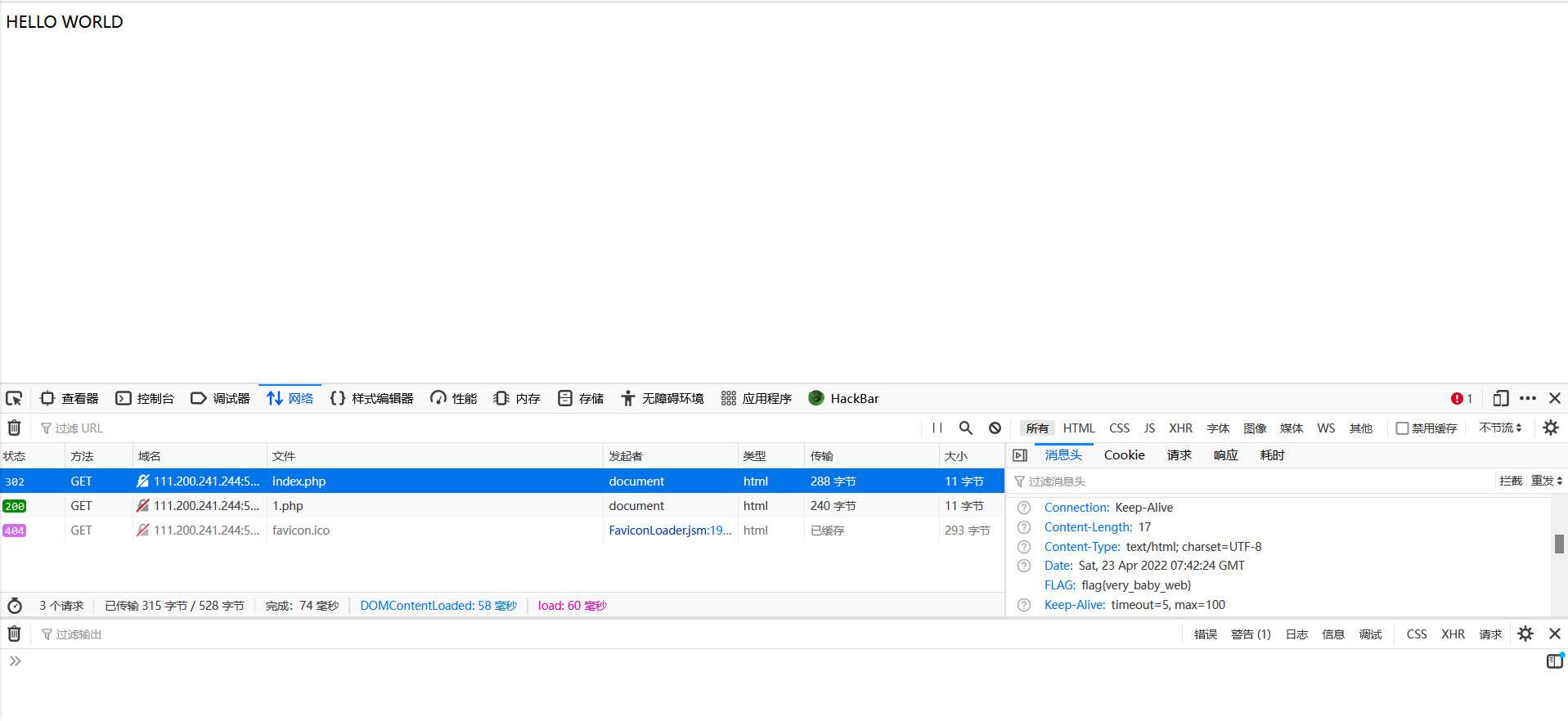This screenshot has width=1568, height=721.
Task: Sort by the 状态 status column header
Action: tap(33, 456)
